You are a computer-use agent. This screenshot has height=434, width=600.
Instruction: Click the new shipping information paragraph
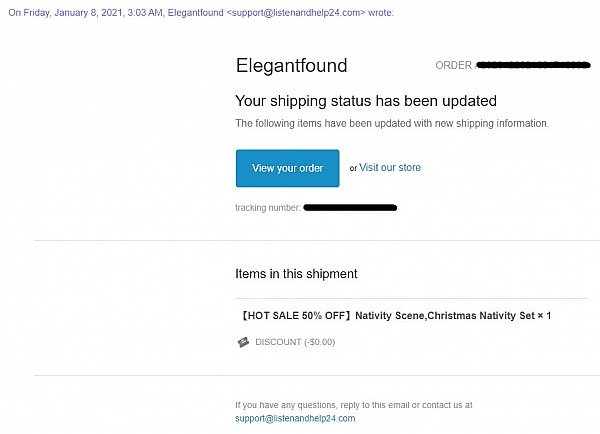[392, 123]
